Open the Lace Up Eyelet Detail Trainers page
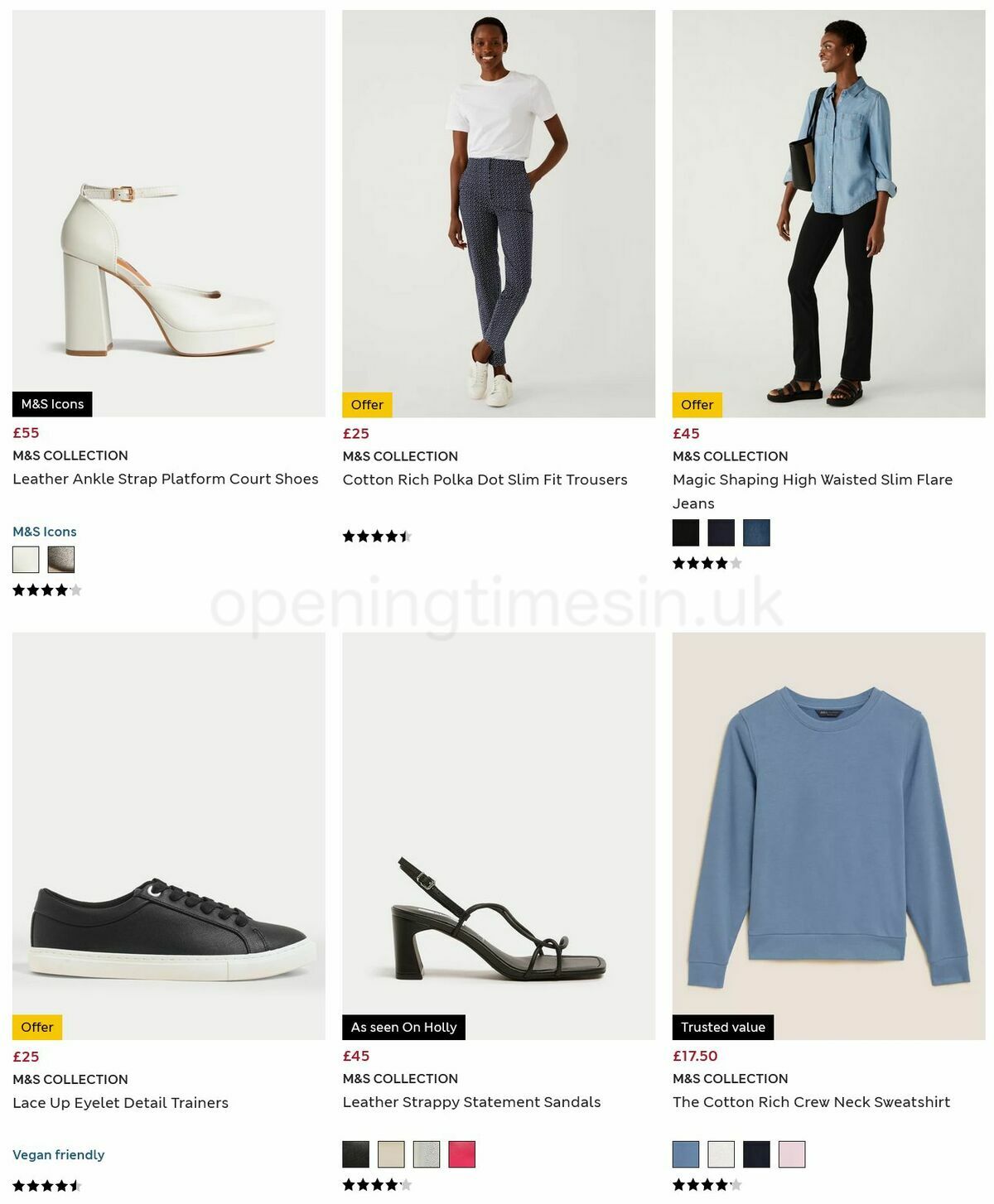 (x=120, y=1103)
